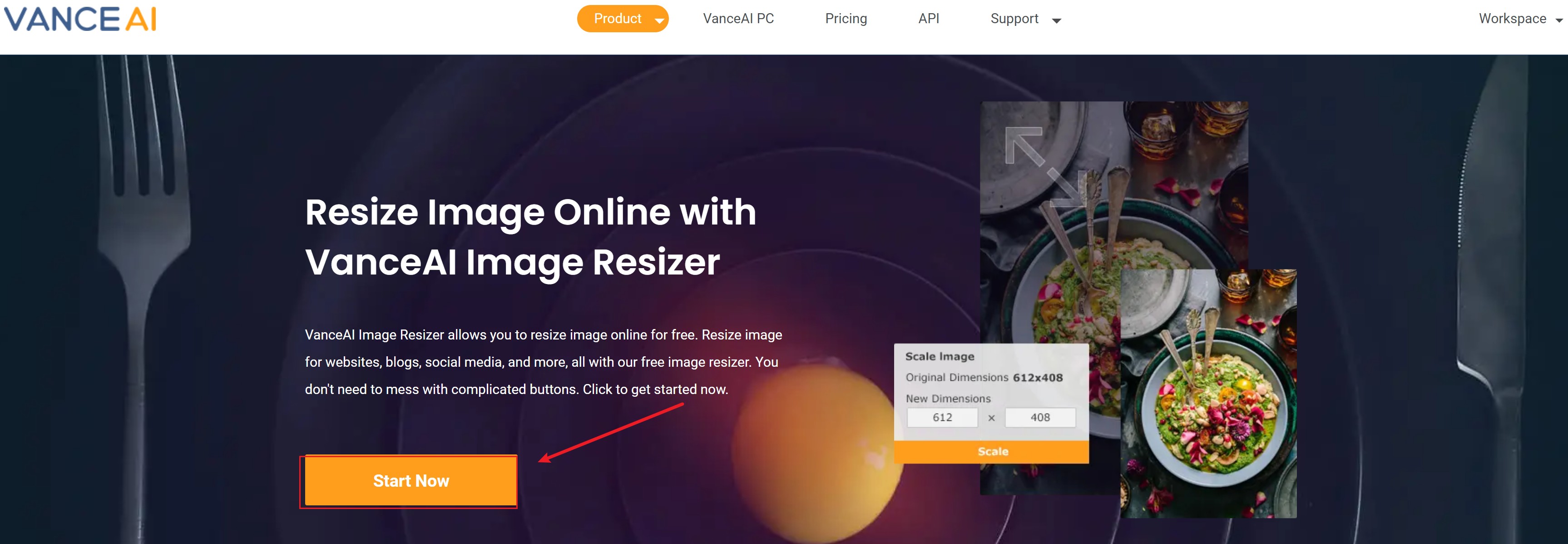Click the height input showing 408

coord(1040,417)
